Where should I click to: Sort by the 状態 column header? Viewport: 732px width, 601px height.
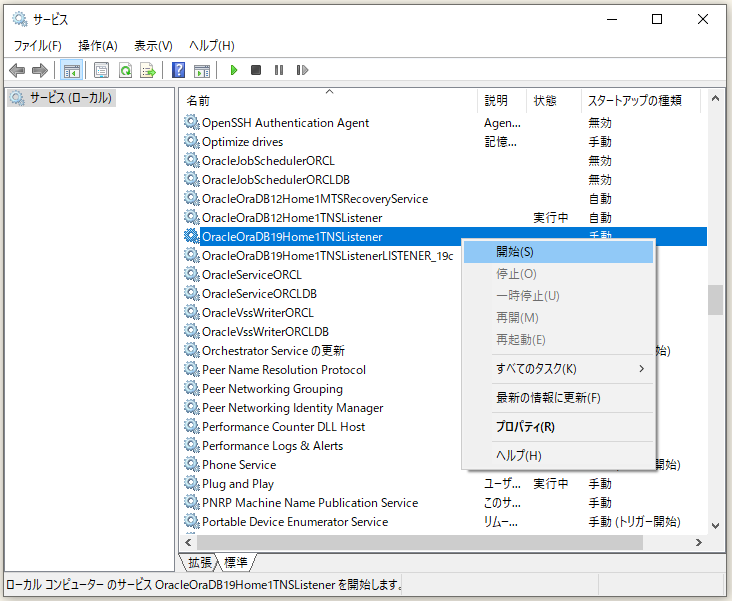click(554, 100)
